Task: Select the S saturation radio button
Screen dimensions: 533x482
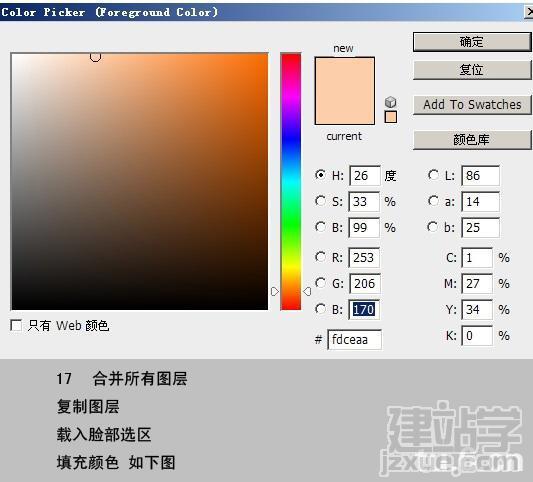Action: (320, 201)
